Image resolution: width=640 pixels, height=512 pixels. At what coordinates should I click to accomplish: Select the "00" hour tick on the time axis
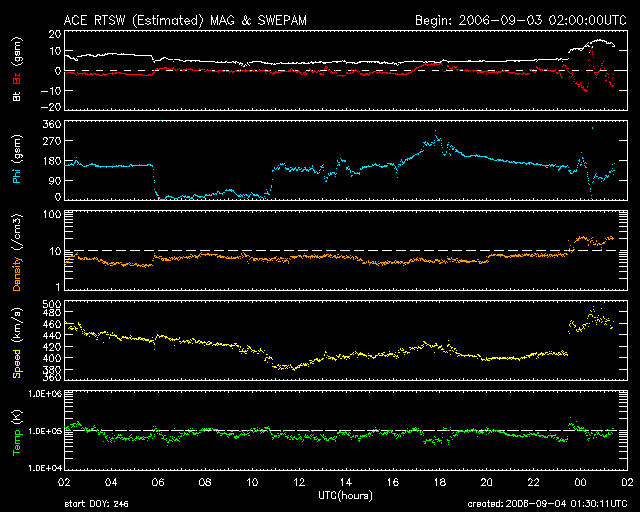click(580, 482)
